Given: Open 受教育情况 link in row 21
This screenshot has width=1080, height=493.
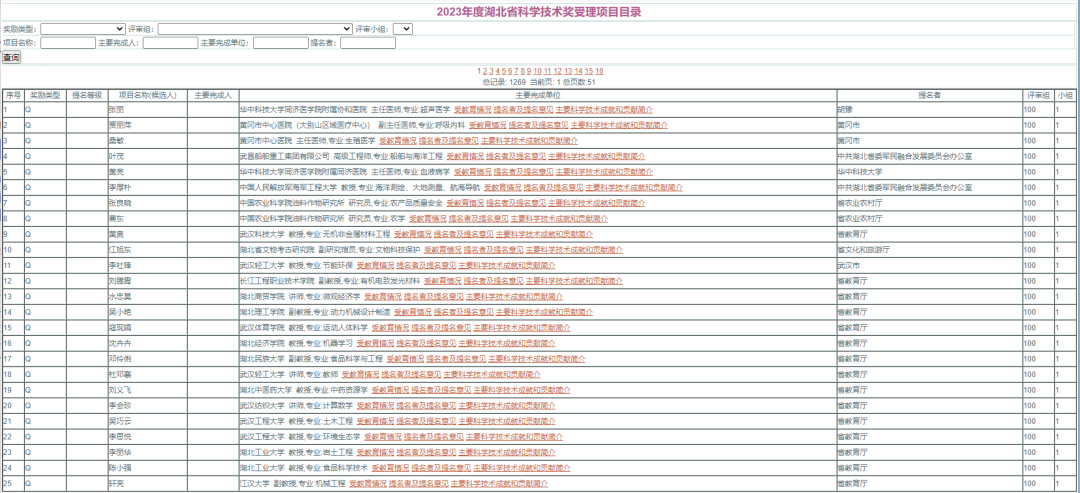Looking at the screenshot, I should (x=375, y=421).
